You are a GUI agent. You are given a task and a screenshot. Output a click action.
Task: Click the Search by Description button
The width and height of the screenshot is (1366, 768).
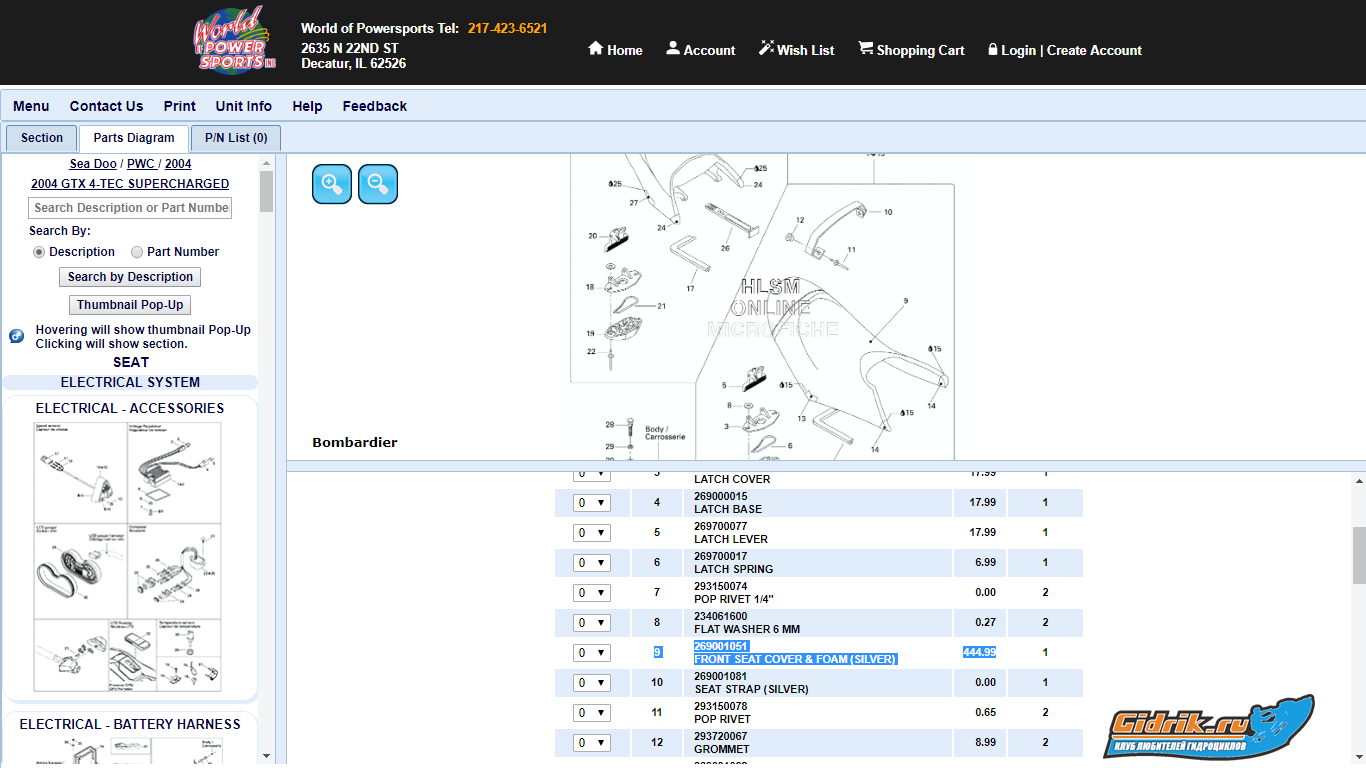pos(130,277)
